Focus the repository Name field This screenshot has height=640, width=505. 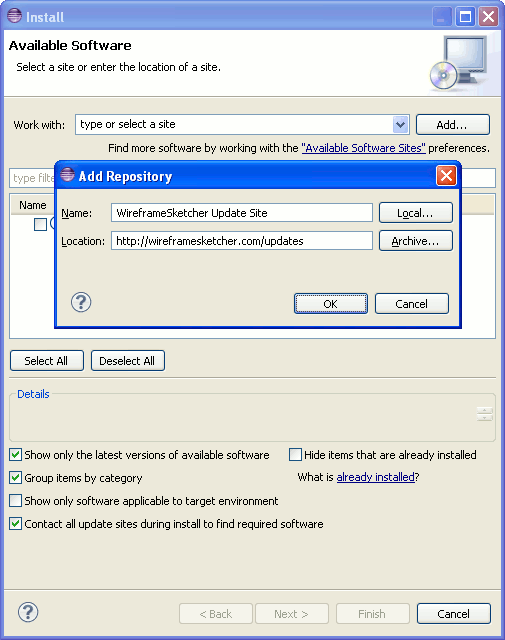coord(242,213)
